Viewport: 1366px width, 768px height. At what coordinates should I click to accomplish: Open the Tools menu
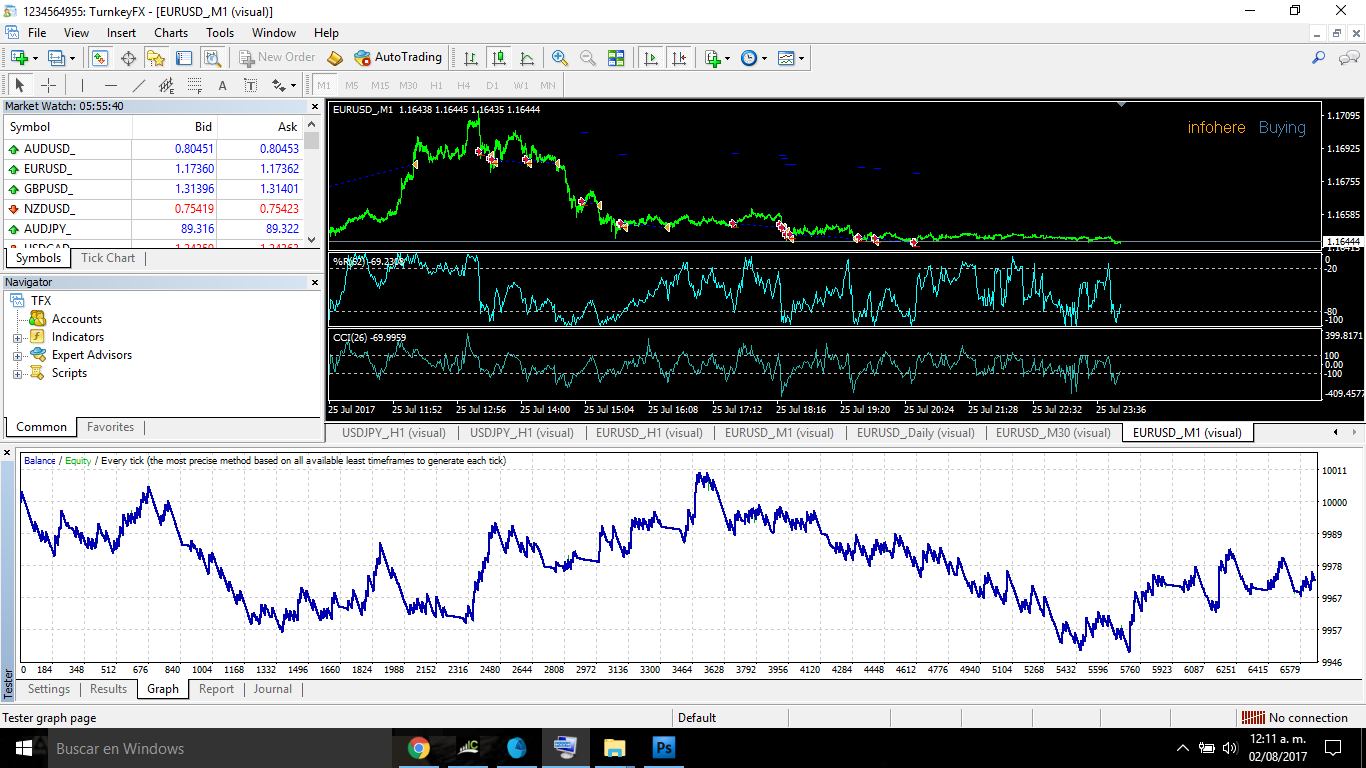220,33
